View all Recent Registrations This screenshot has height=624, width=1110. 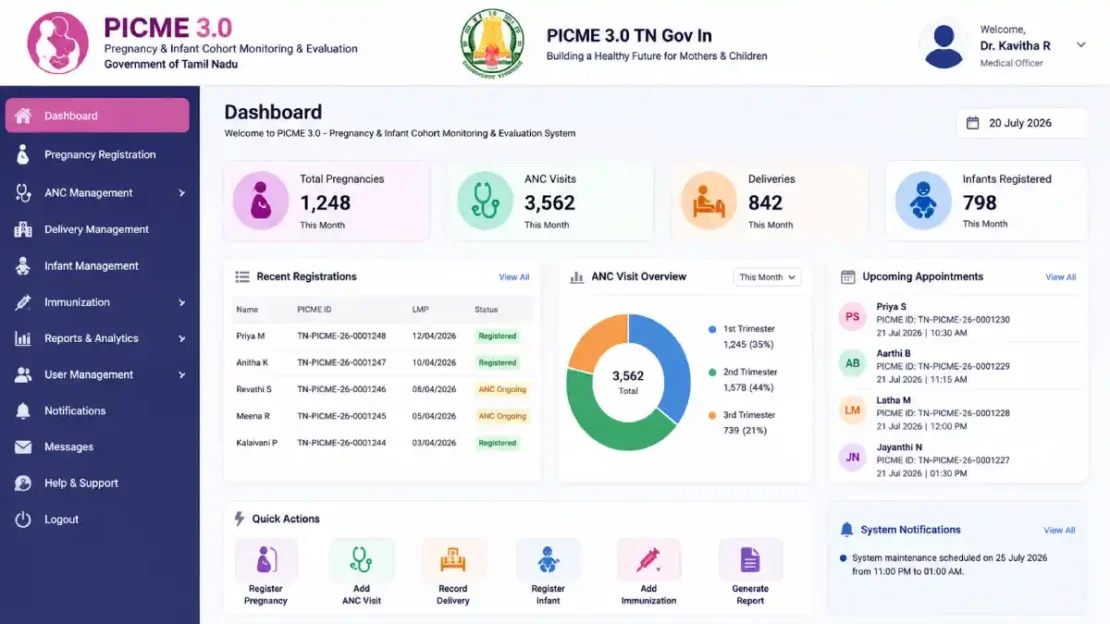tap(514, 277)
